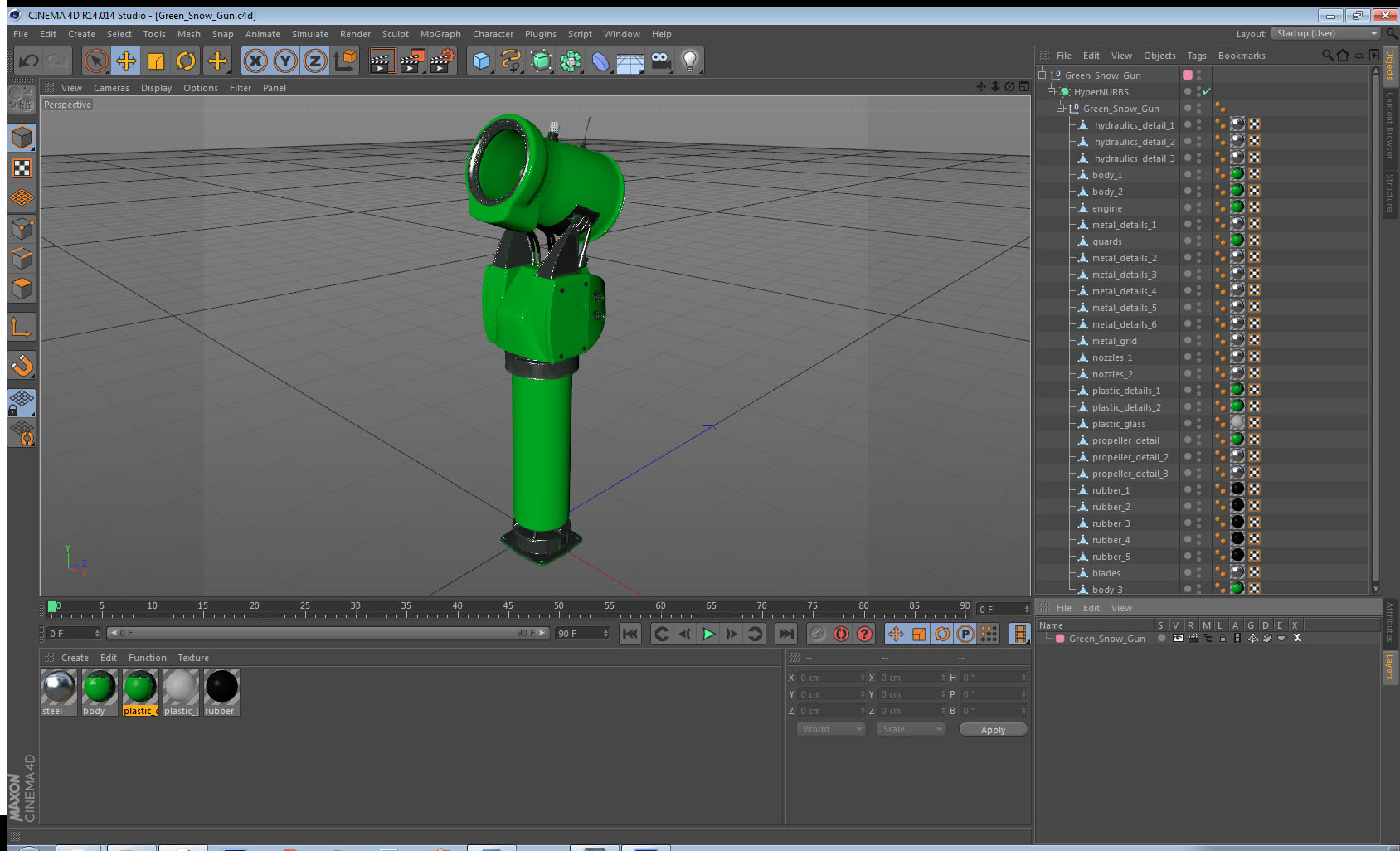The image size is (1400, 851).
Task: Toggle visibility dots for rubber_1
Action: 1198,489
